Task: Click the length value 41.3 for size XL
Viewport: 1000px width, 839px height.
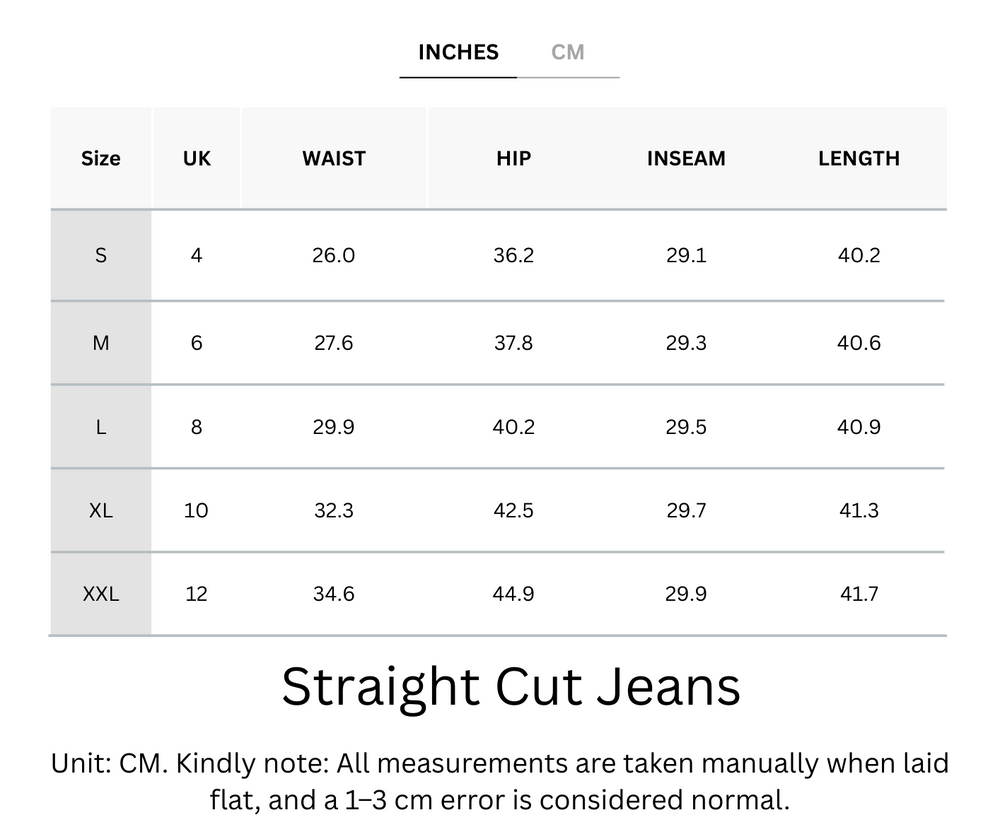Action: click(x=859, y=510)
